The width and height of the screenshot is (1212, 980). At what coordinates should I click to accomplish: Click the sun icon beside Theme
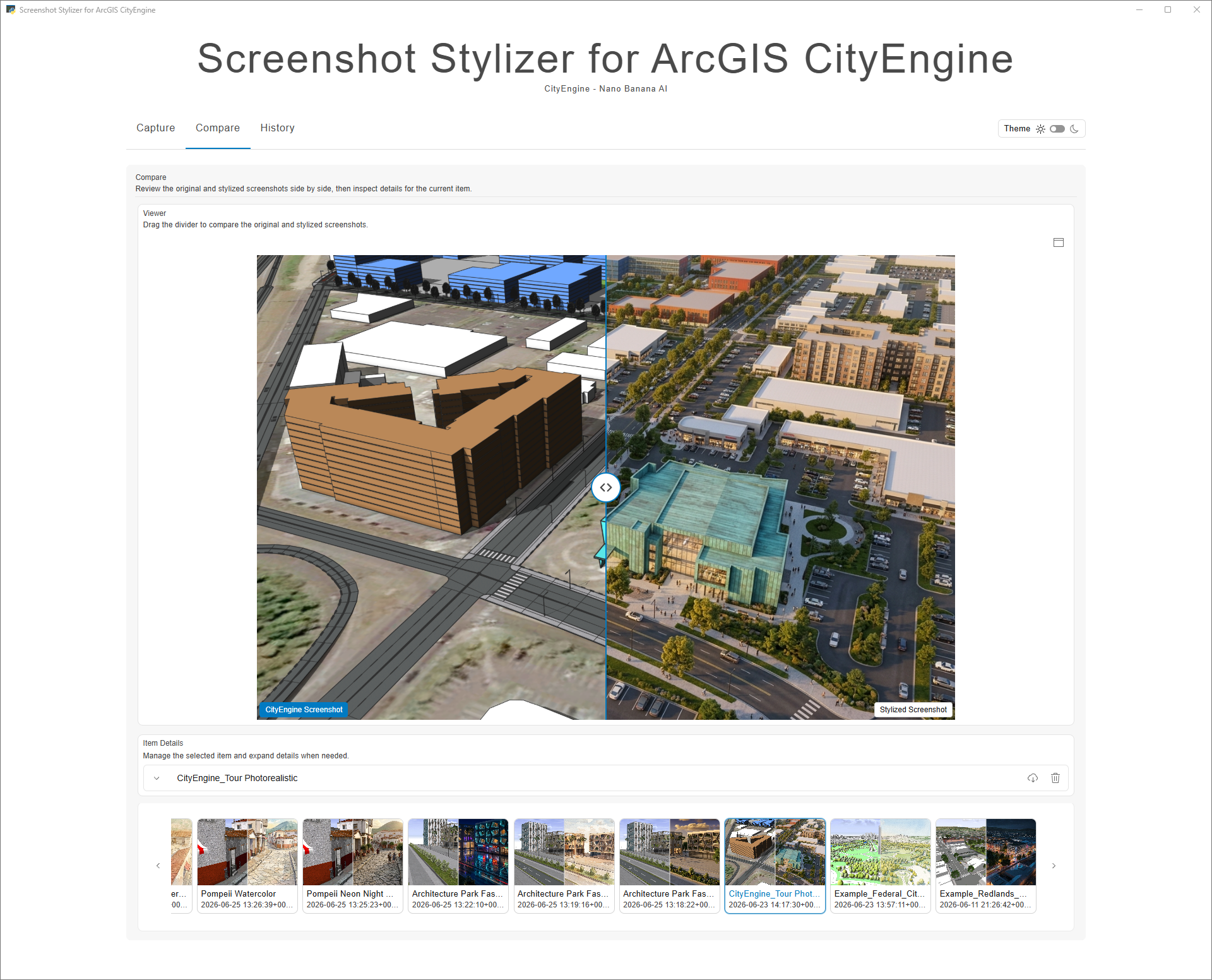click(x=1040, y=129)
